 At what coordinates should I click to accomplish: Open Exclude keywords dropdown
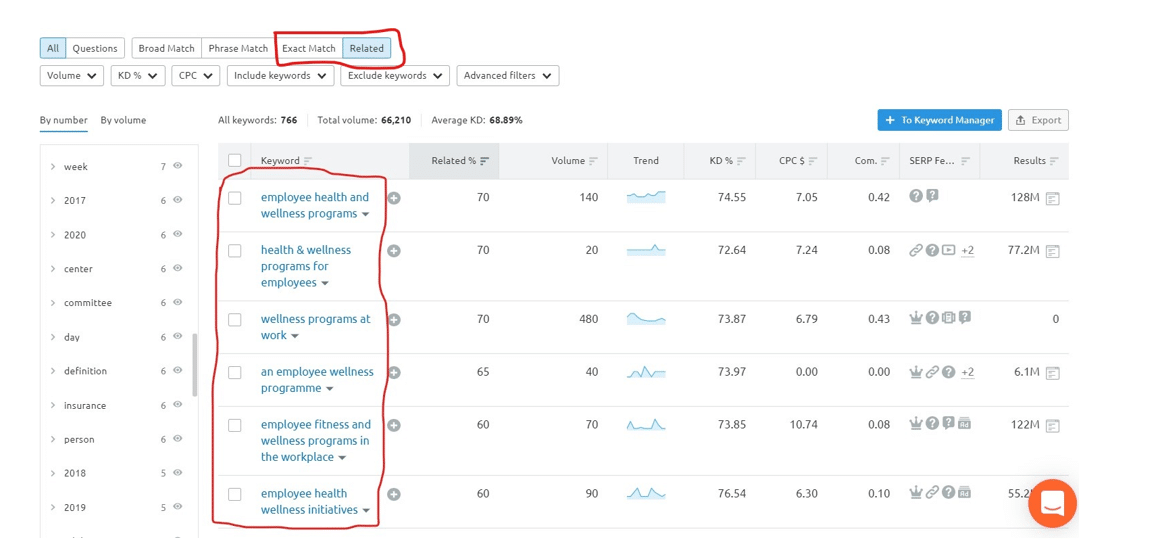coord(395,76)
